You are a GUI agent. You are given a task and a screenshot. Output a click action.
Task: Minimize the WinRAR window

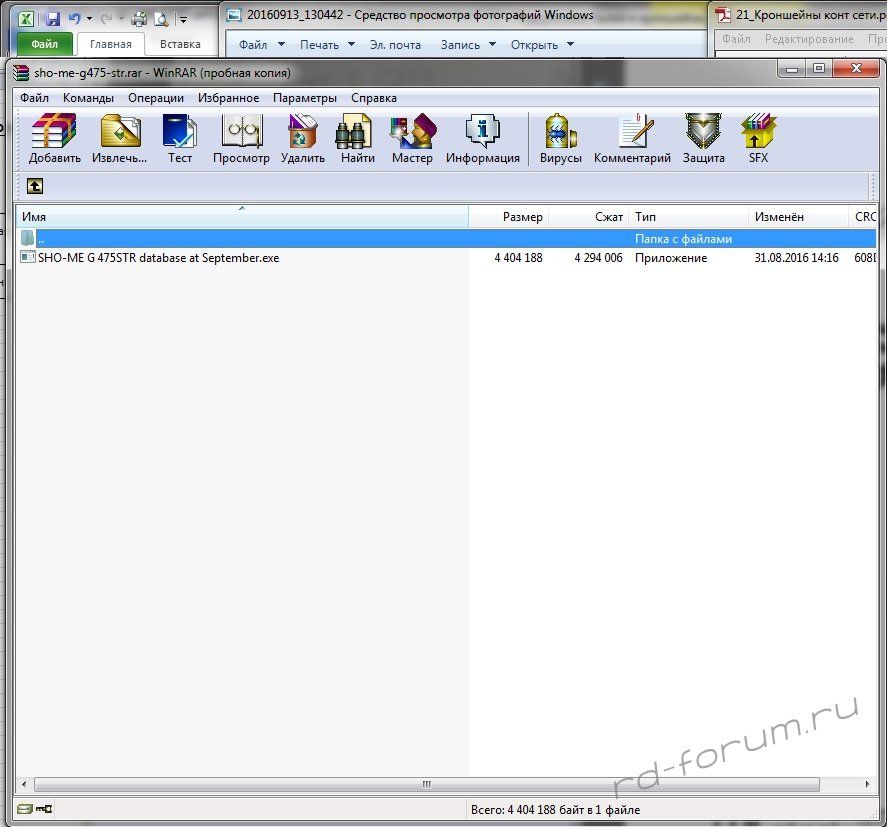792,68
